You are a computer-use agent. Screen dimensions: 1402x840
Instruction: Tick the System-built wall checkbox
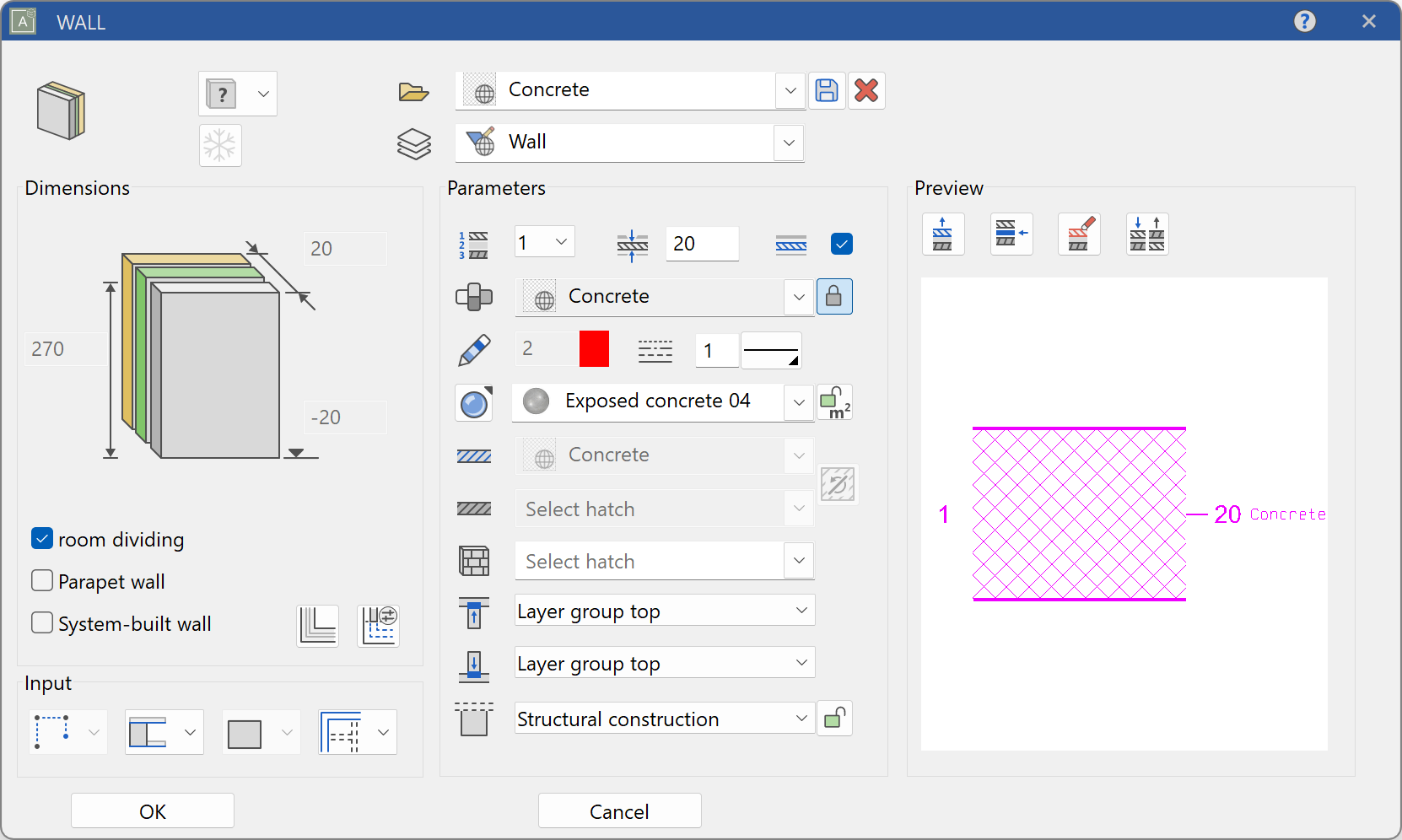(x=42, y=623)
